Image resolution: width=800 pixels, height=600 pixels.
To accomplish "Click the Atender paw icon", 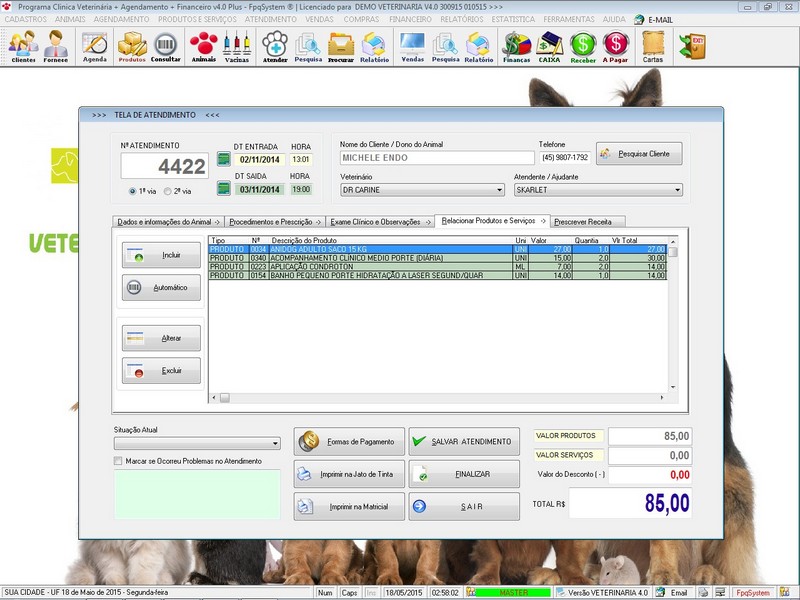I will tap(275, 46).
